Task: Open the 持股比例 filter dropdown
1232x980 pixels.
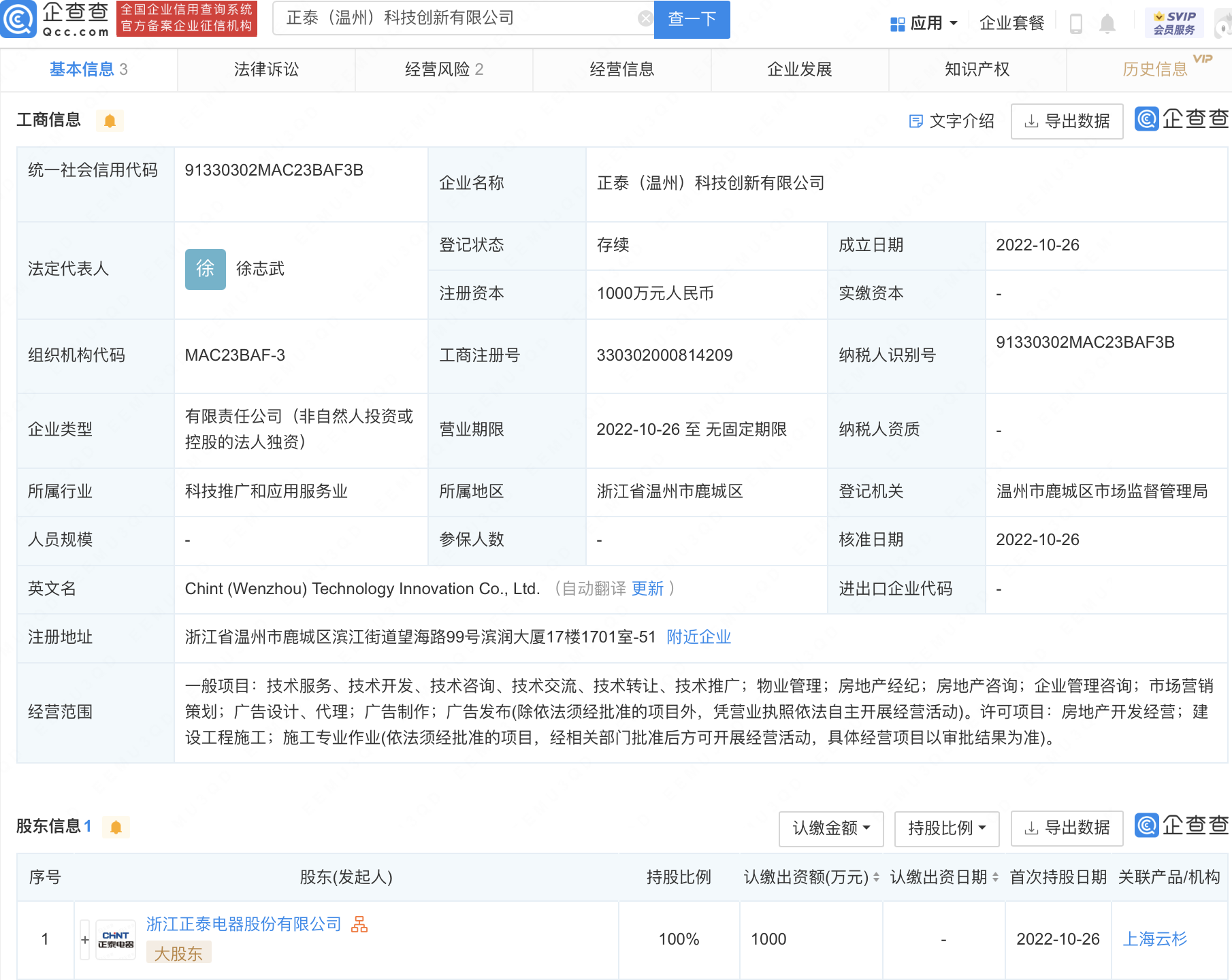Action: click(x=947, y=828)
